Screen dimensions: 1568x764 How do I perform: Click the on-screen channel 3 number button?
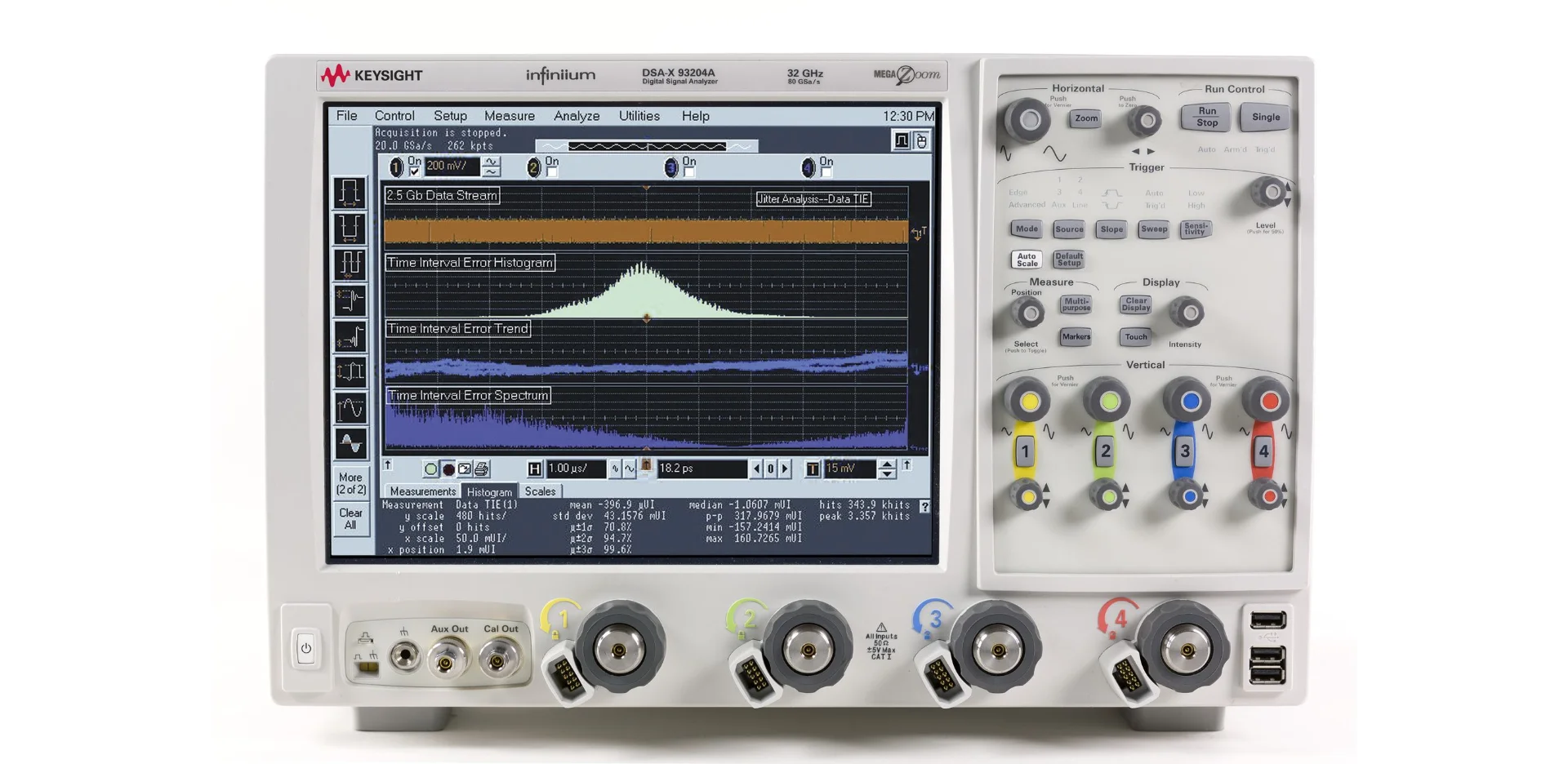pos(670,167)
